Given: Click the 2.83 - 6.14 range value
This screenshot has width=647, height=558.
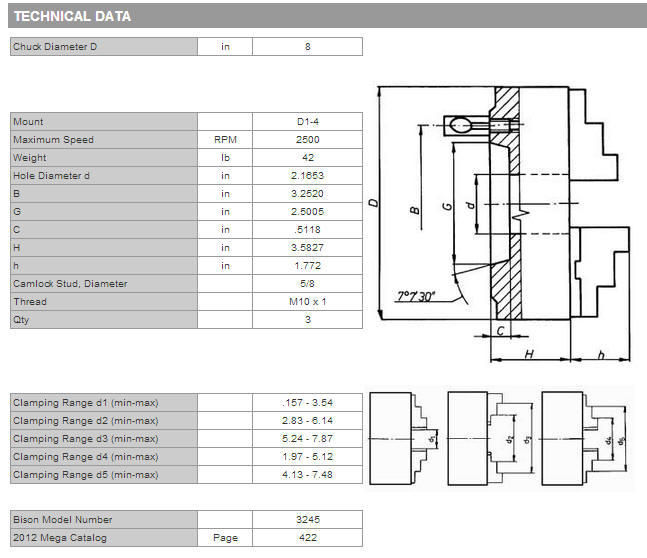Looking at the screenshot, I should (x=307, y=421).
